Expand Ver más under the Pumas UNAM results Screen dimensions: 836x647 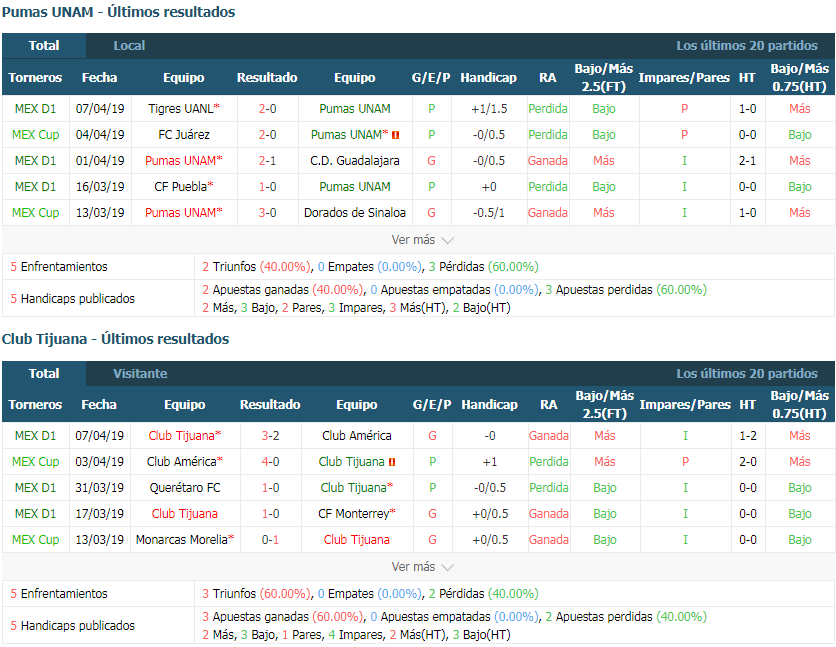pos(422,240)
